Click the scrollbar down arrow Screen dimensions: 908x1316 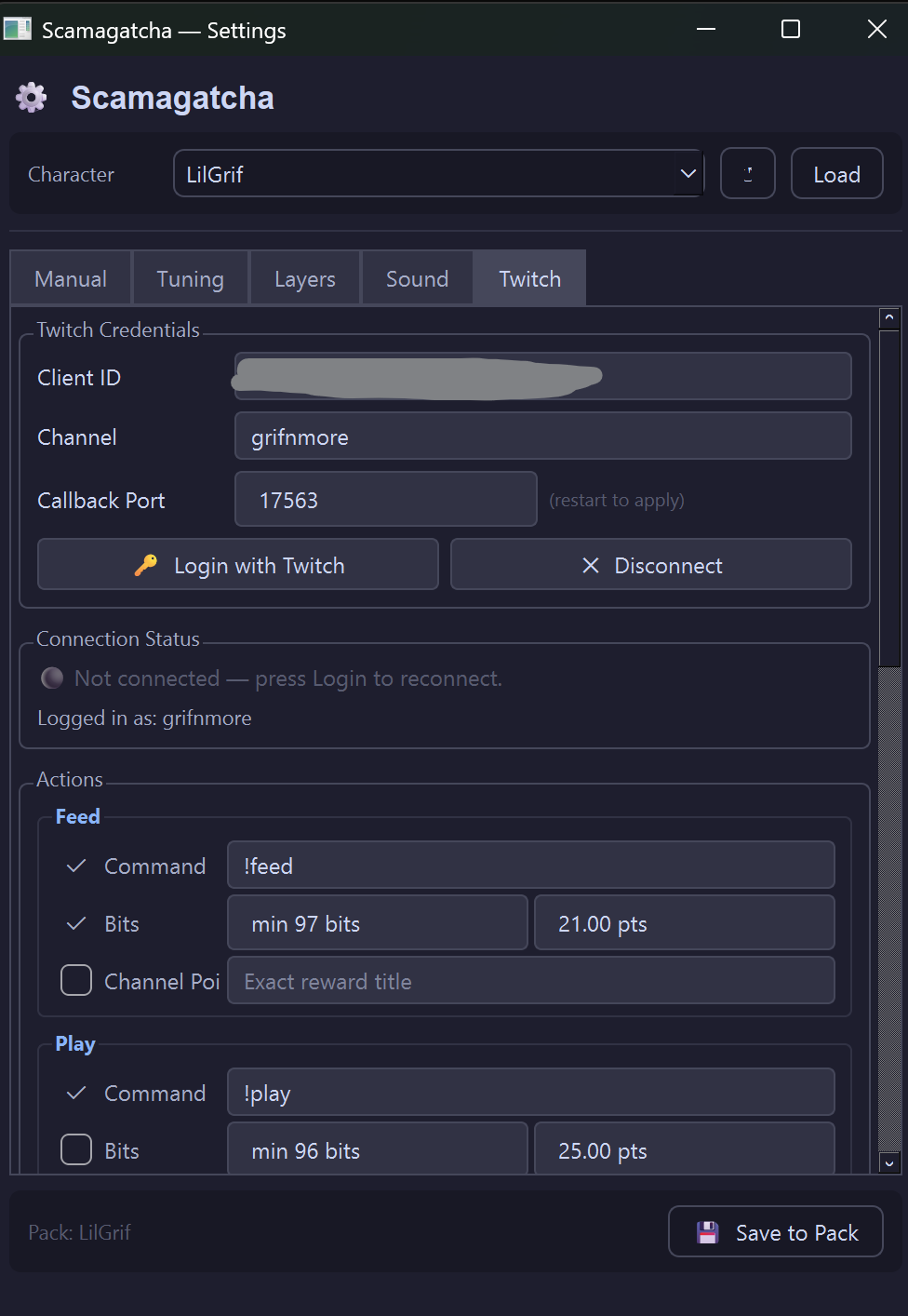[889, 1162]
